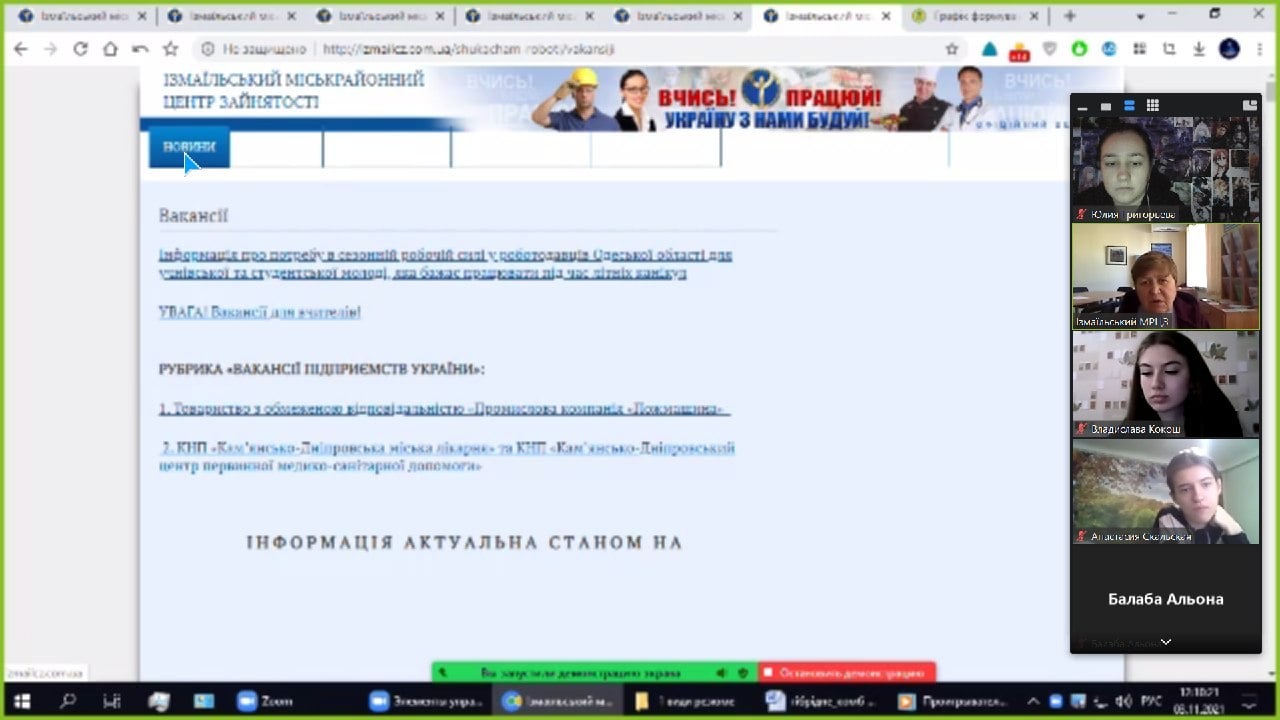The image size is (1280, 720).
Task: Click the browser profile avatar icon
Action: pos(1229,49)
